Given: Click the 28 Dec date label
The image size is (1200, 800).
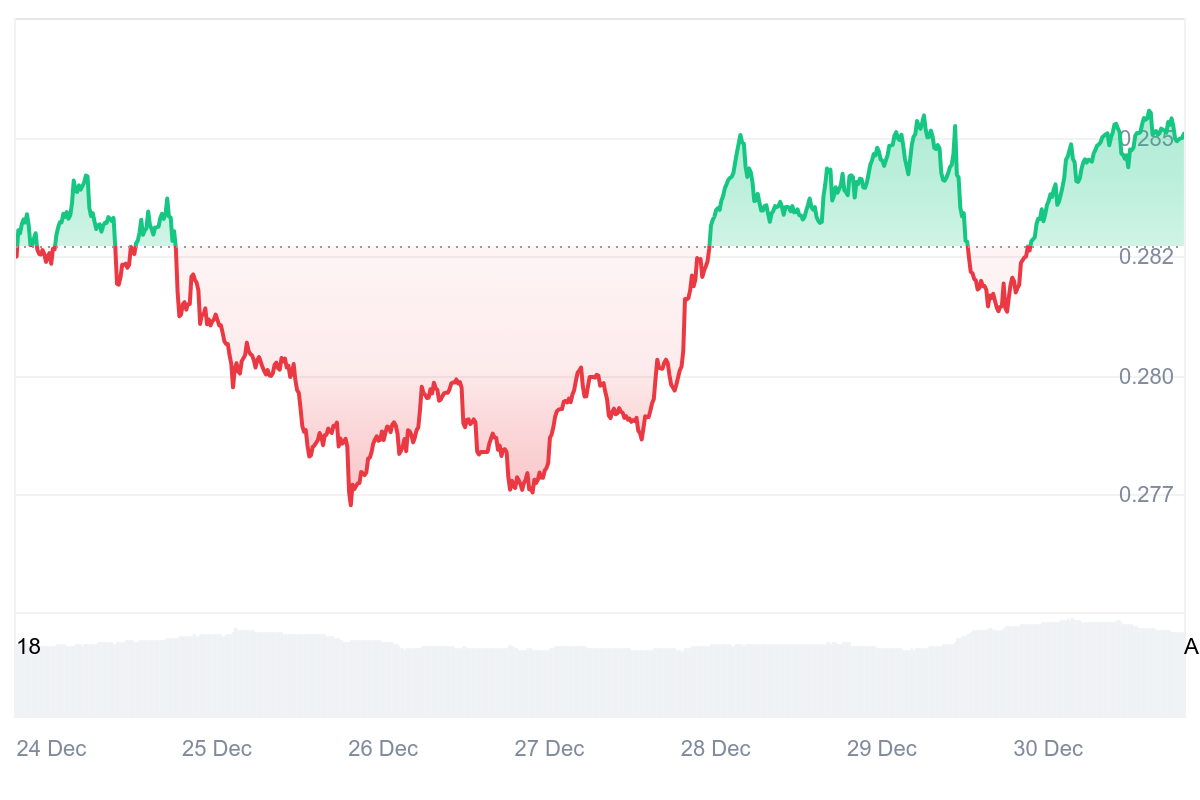Looking at the screenshot, I should (x=716, y=748).
